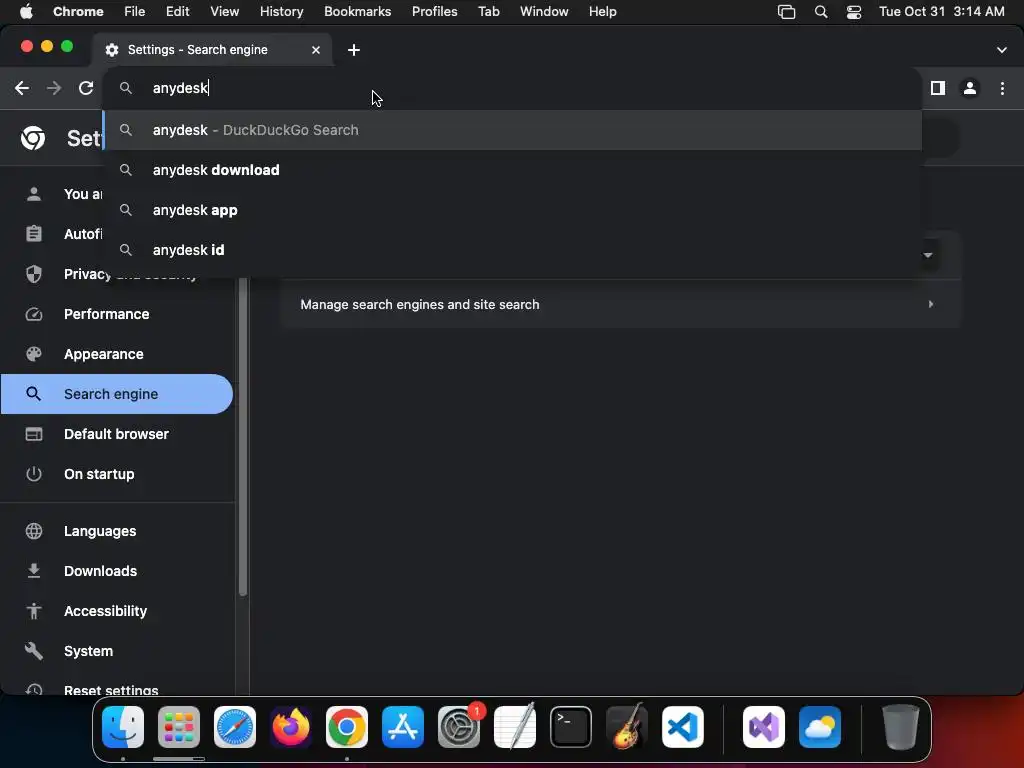Open Downloads settings section
Screen dimensions: 1024x768
[x=117, y=571]
